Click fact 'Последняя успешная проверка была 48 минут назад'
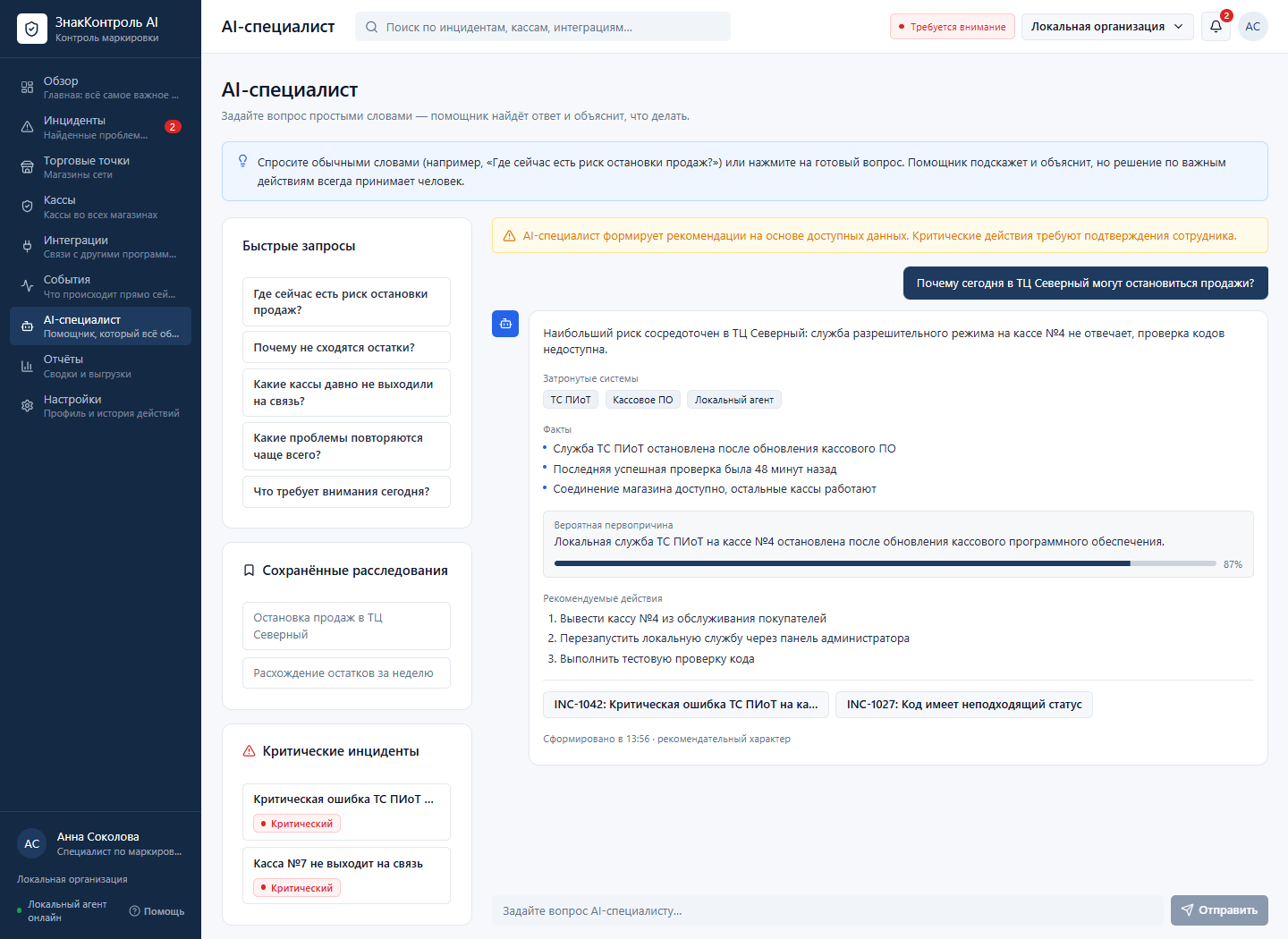The height and width of the screenshot is (939, 1288). point(695,469)
